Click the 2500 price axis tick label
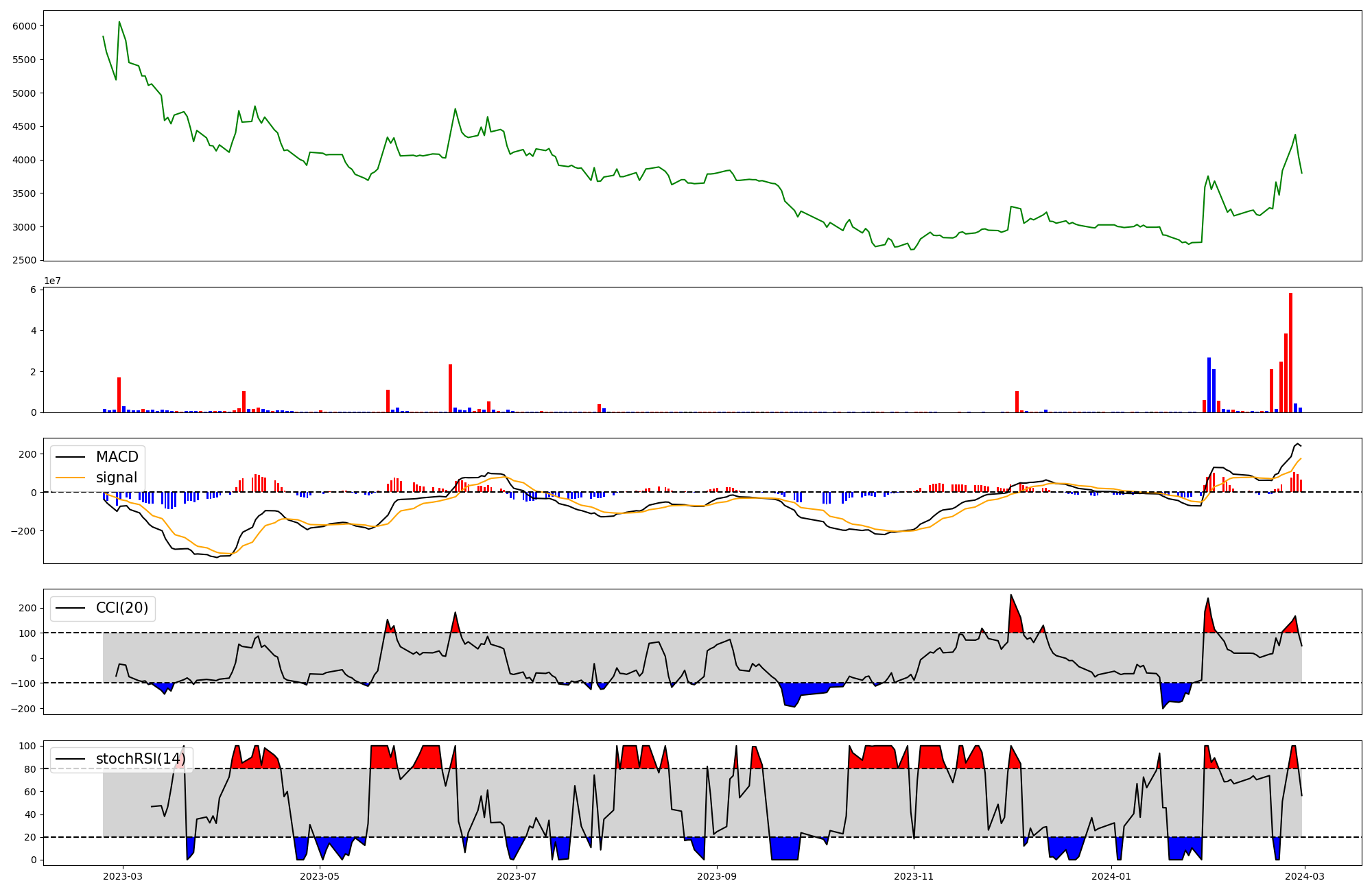 tap(24, 261)
